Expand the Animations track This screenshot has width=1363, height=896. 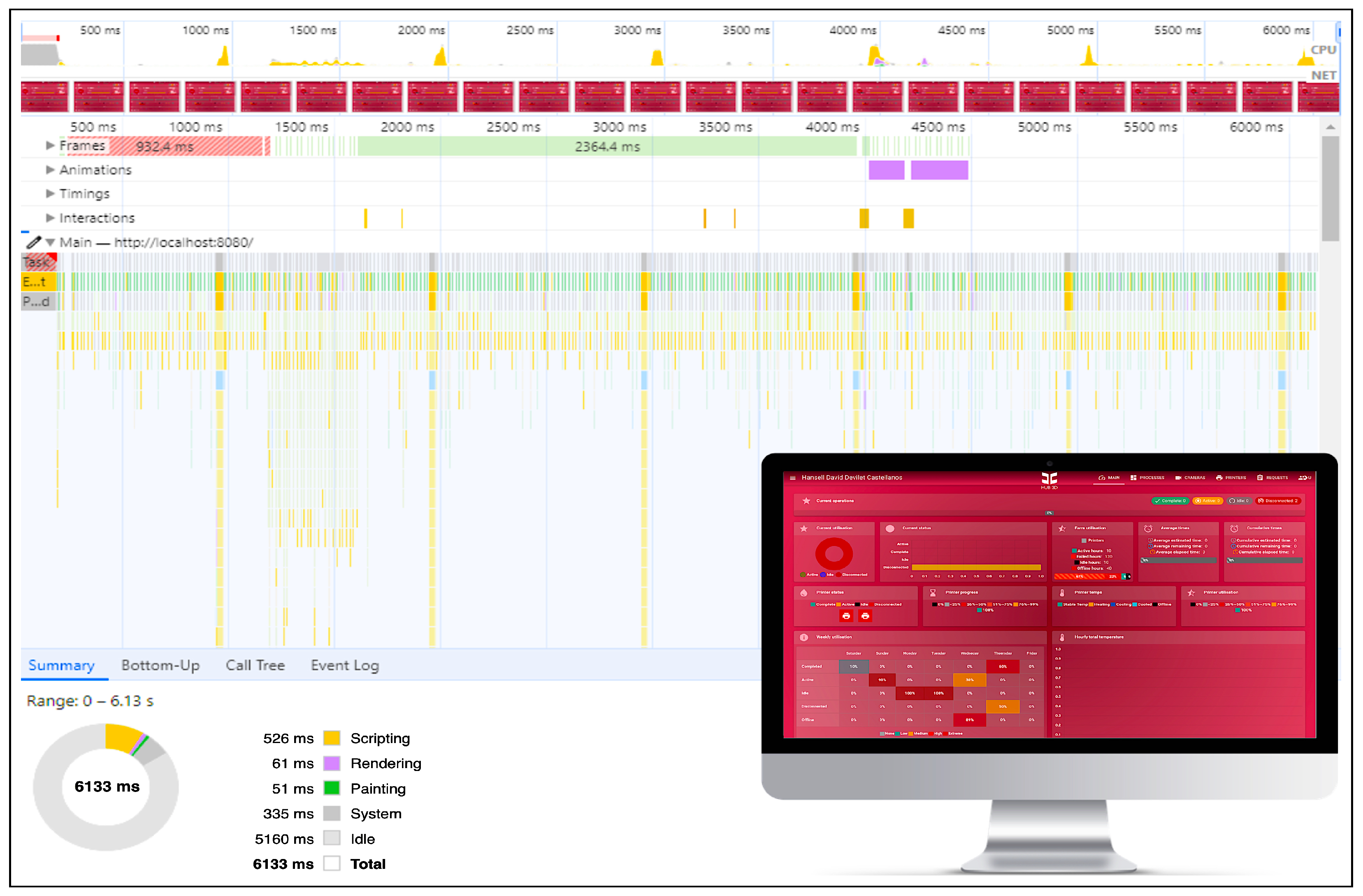[50, 169]
